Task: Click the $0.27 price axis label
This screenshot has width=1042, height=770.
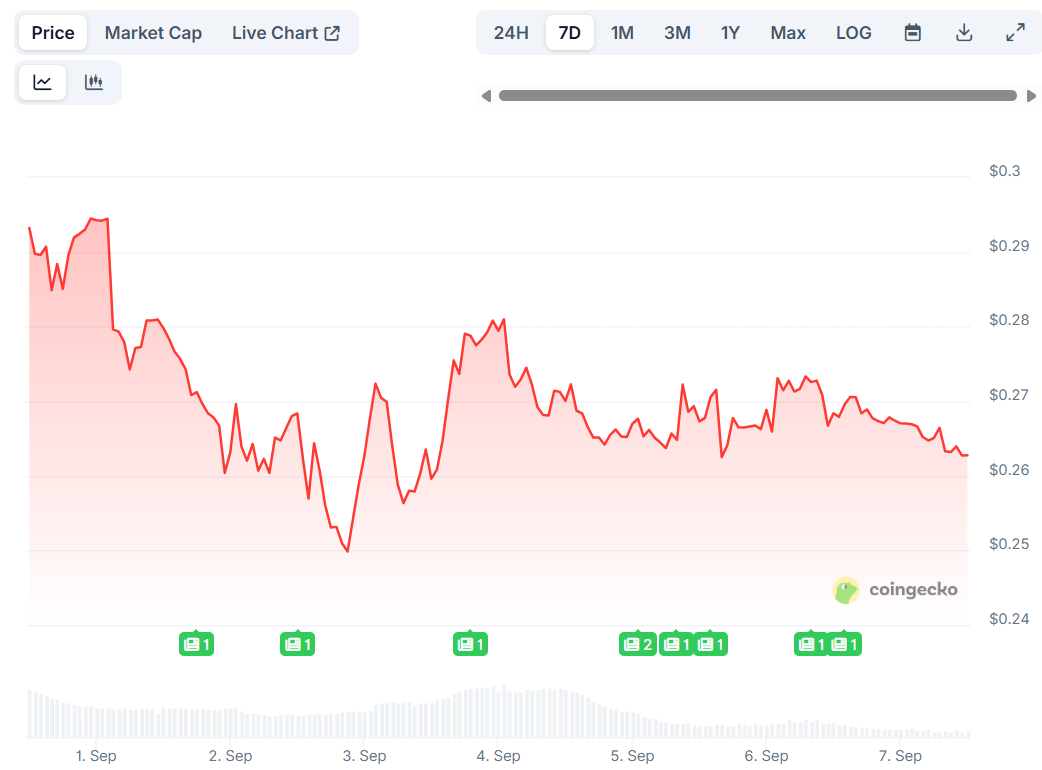Action: (x=1009, y=395)
